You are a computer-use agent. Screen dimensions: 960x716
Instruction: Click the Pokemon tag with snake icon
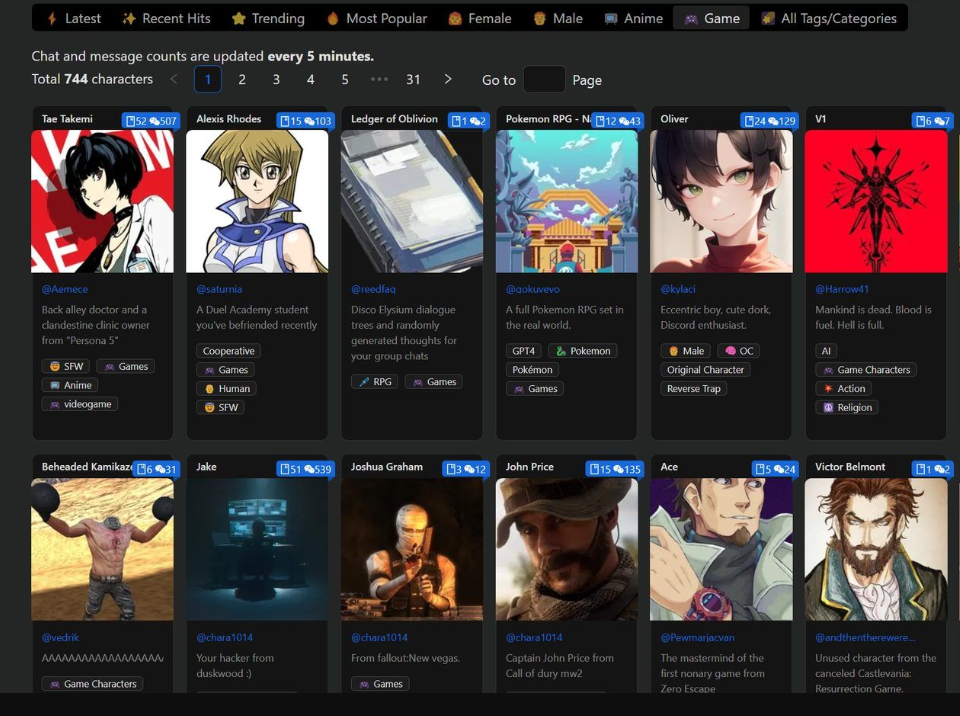point(583,351)
